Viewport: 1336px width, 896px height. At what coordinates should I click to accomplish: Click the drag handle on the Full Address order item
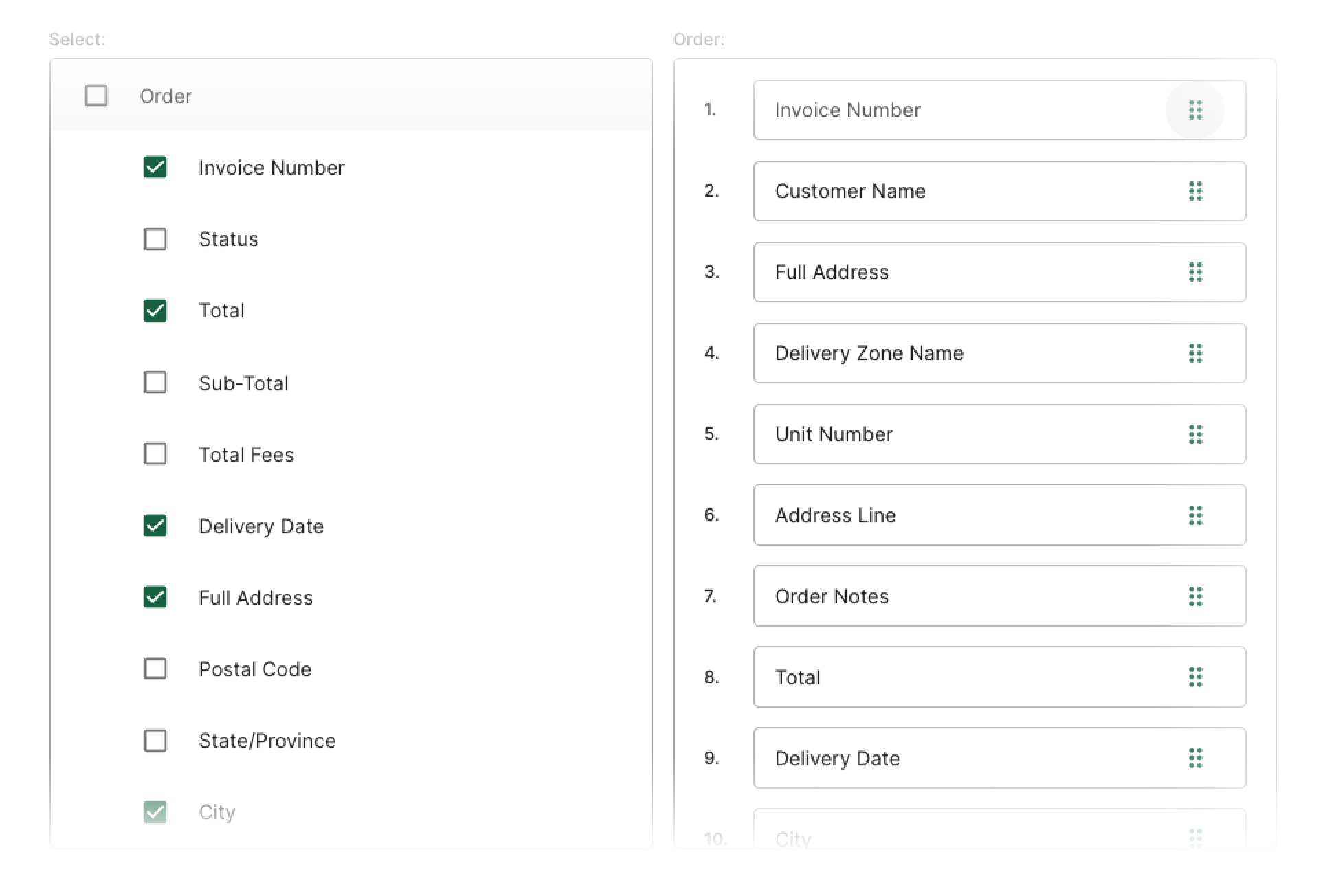click(1195, 272)
